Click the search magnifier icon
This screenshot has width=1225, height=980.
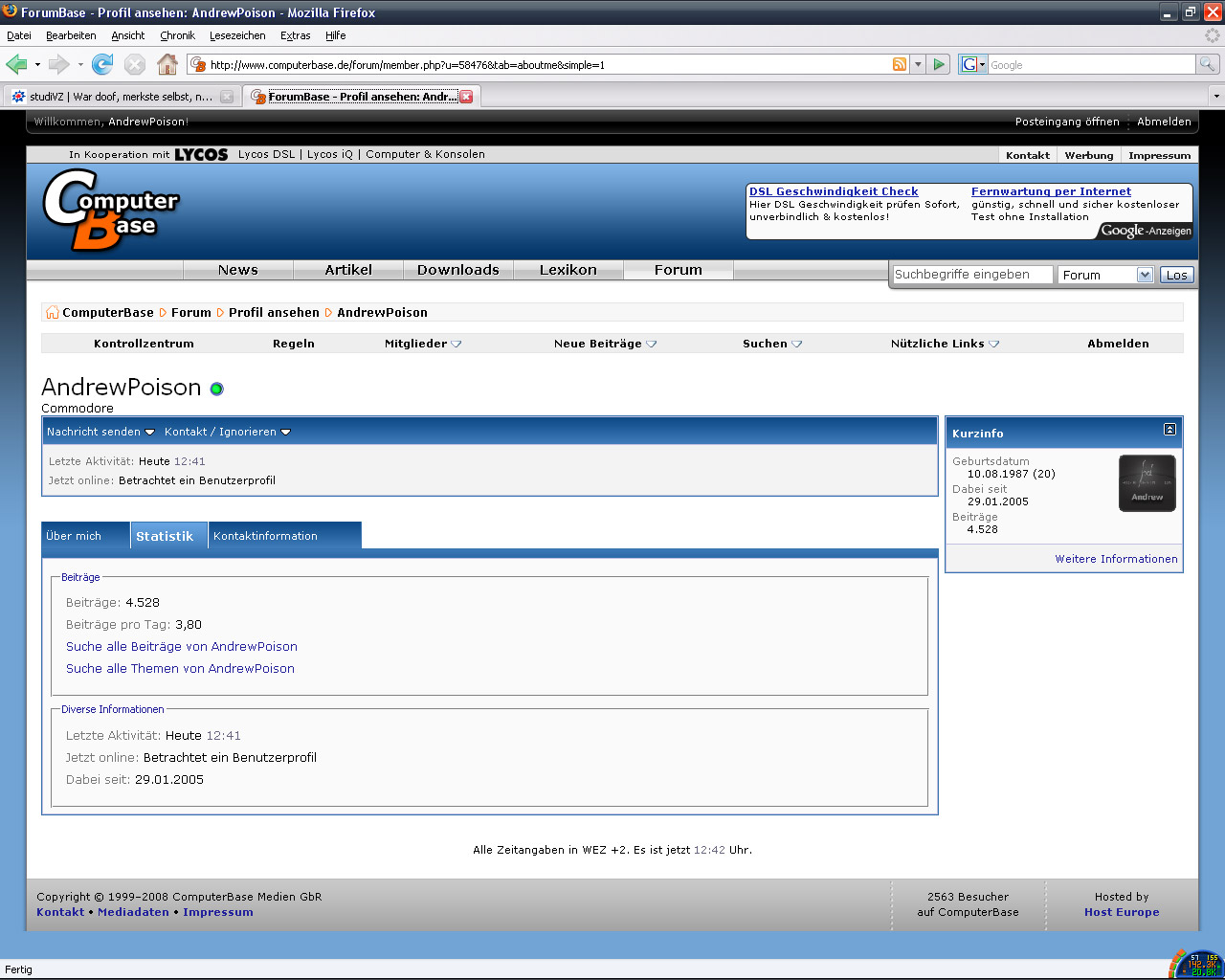point(1208,64)
